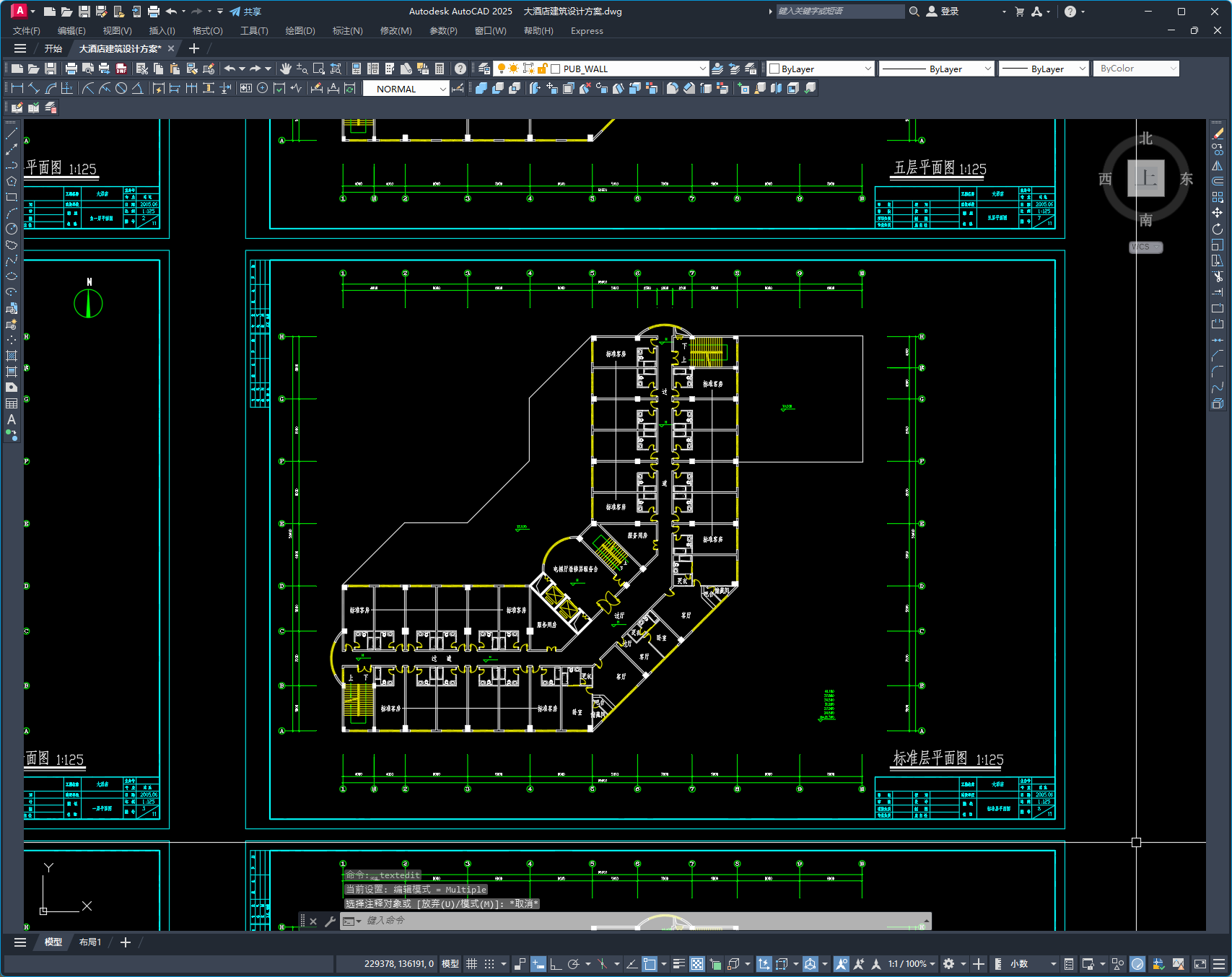Image resolution: width=1232 pixels, height=977 pixels.
Task: Click the Erase tool in Modify toolbar
Action: pos(1218,133)
